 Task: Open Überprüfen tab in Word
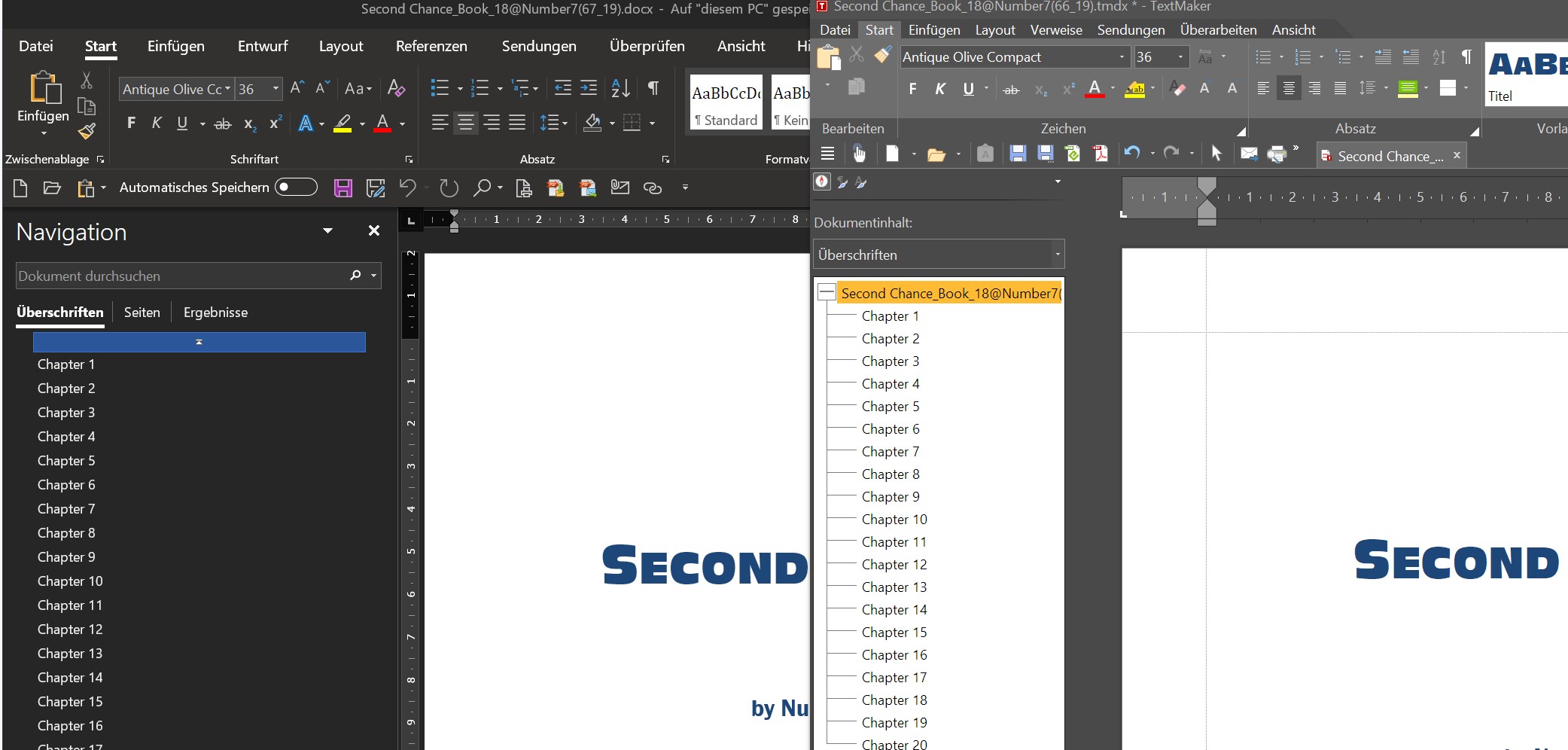[647, 46]
